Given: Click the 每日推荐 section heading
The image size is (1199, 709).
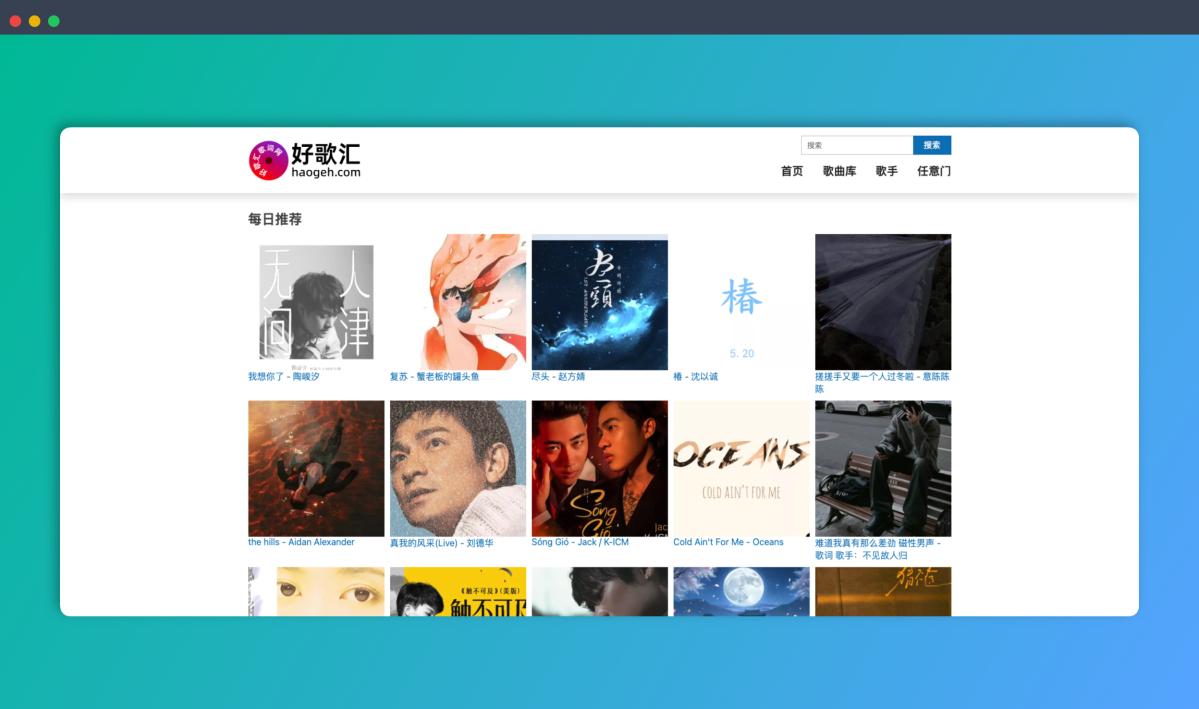Looking at the screenshot, I should 275,220.
